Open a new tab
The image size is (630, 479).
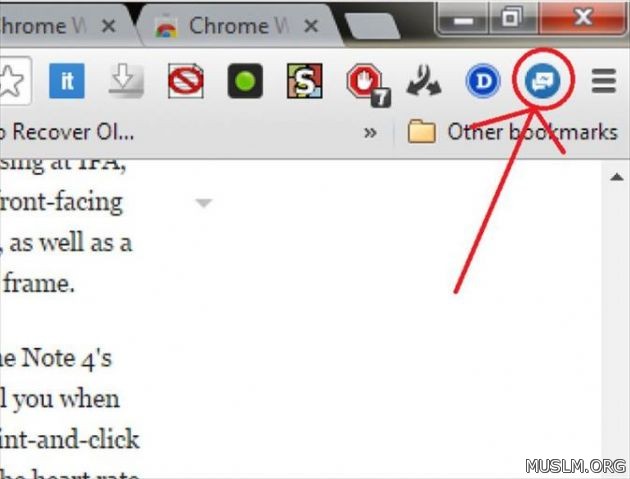[x=372, y=26]
